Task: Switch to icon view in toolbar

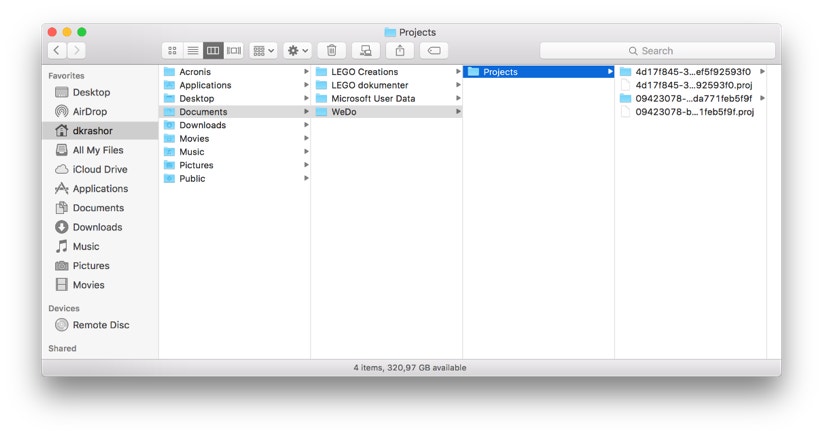Action: point(172,50)
